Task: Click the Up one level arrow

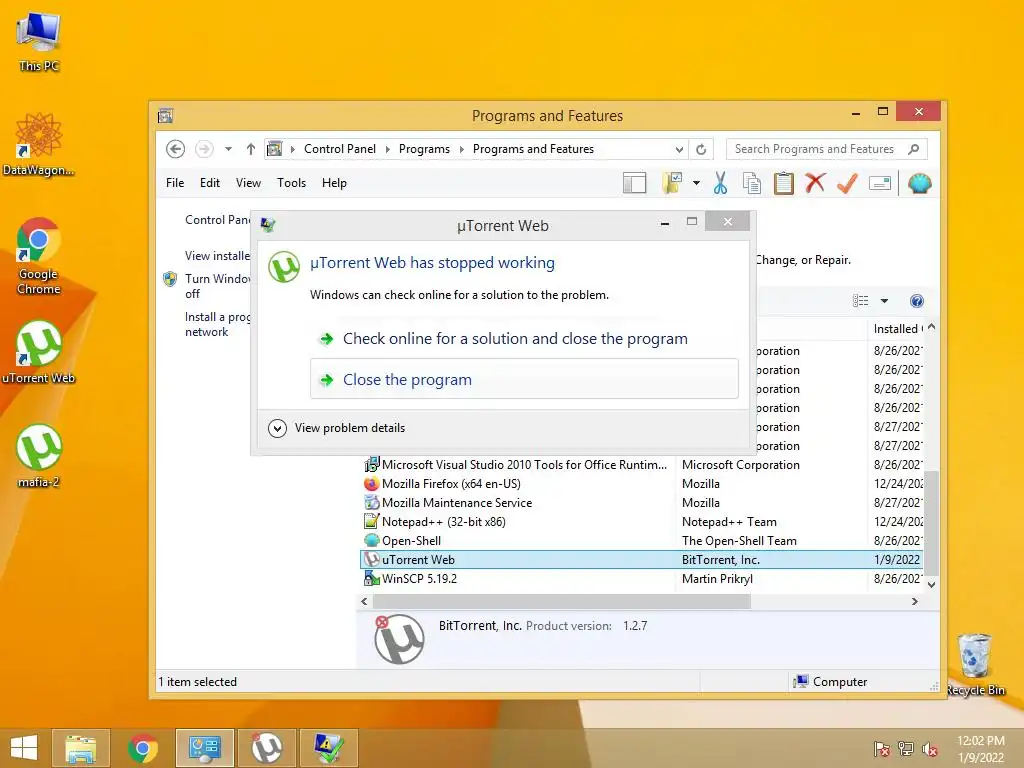Action: coord(251,149)
